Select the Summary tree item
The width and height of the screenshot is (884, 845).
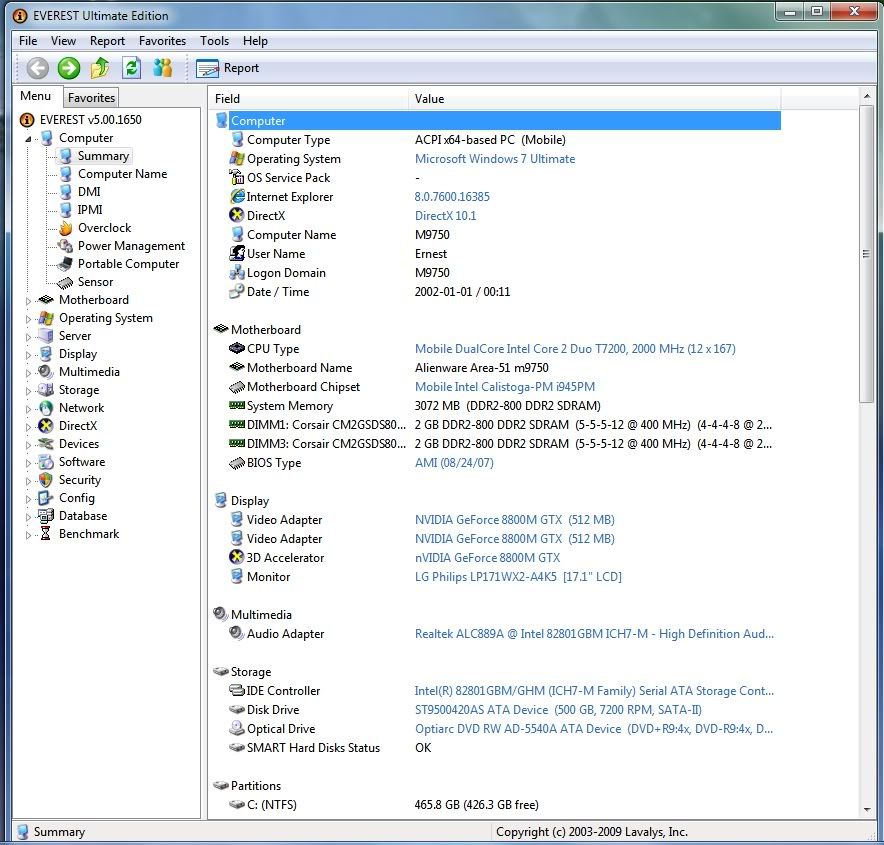(103, 156)
